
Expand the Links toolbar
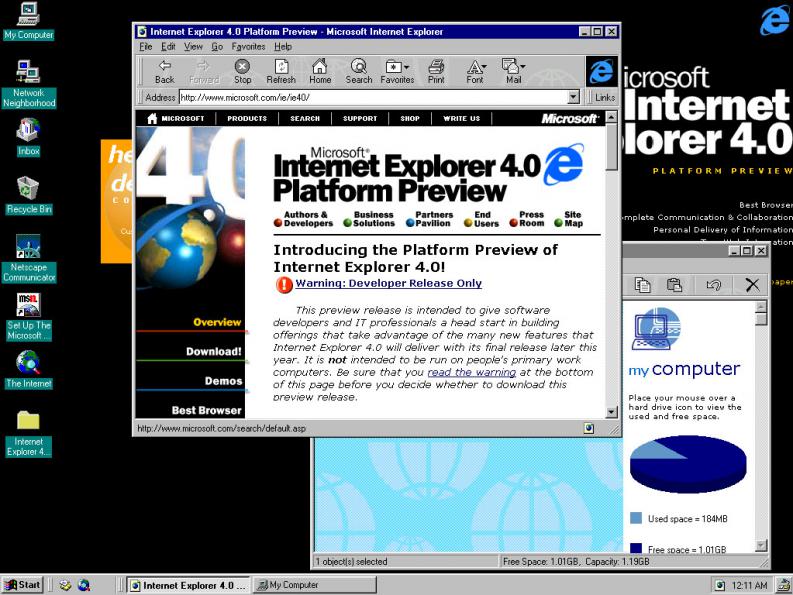click(605, 97)
